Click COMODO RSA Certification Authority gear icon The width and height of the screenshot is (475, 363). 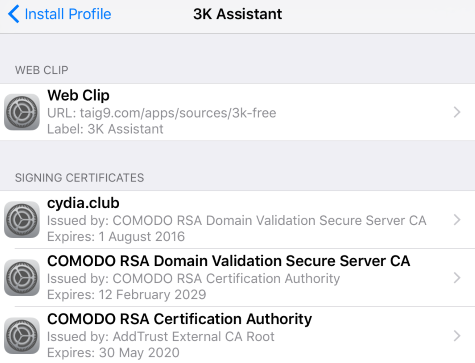click(22, 336)
